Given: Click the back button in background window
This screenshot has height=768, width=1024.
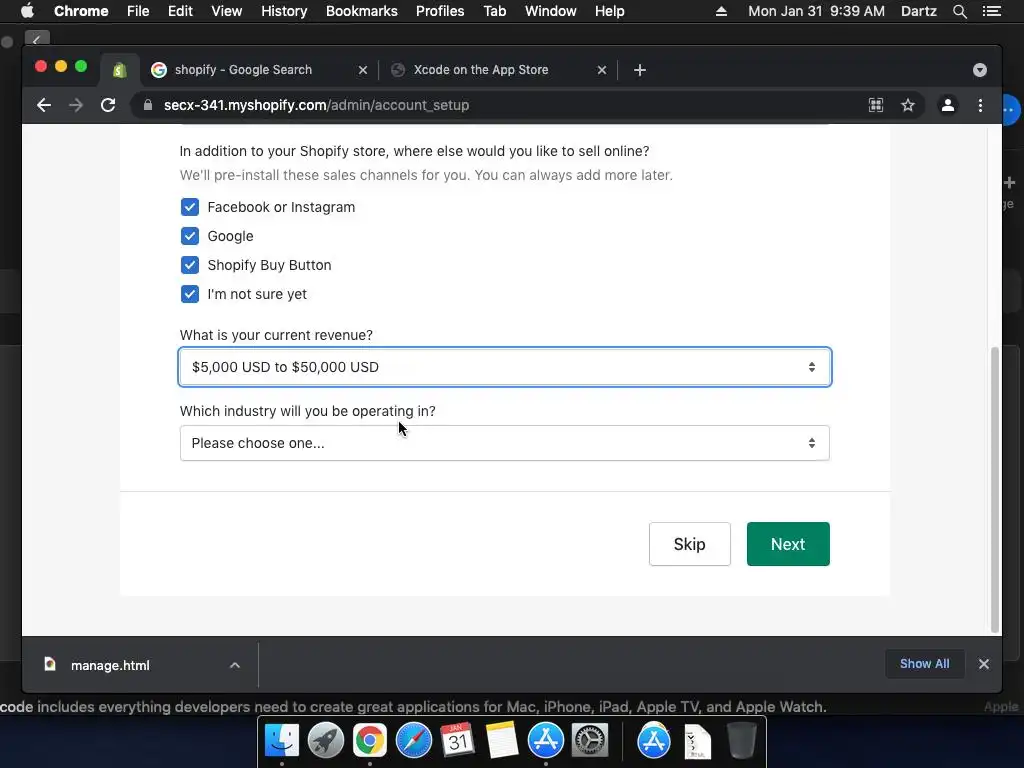Looking at the screenshot, I should 37,39.
